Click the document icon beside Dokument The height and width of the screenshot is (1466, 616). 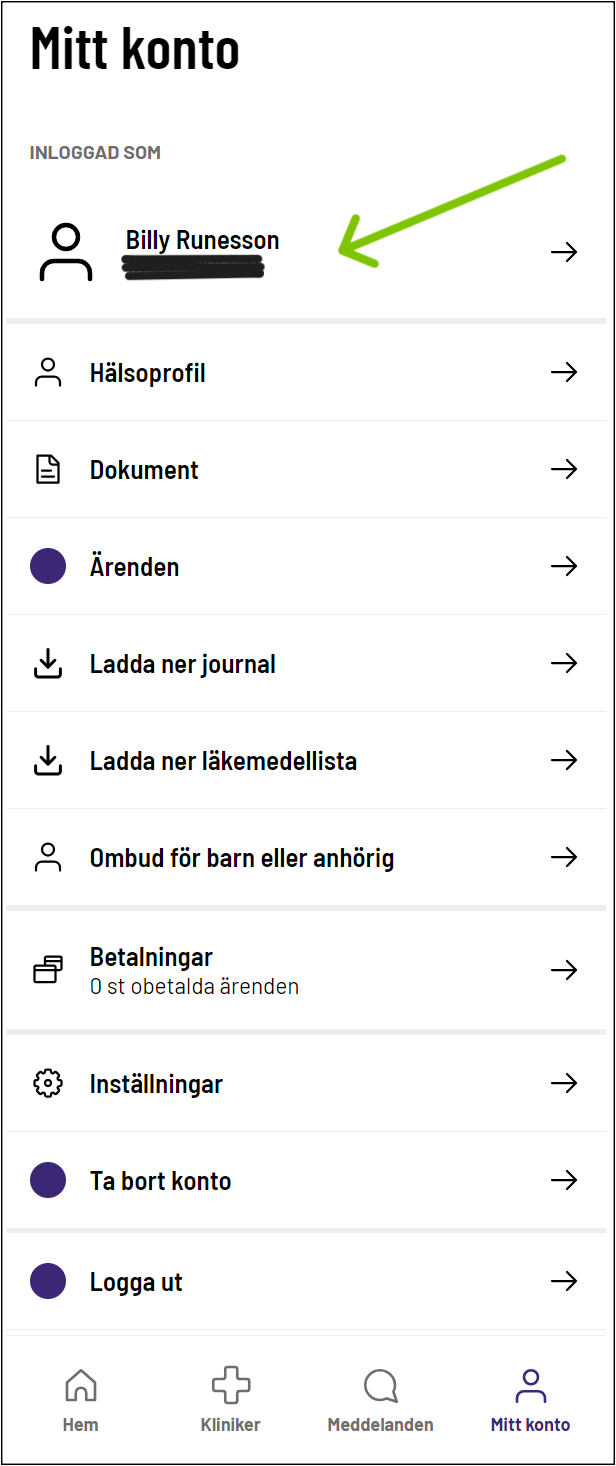point(47,469)
